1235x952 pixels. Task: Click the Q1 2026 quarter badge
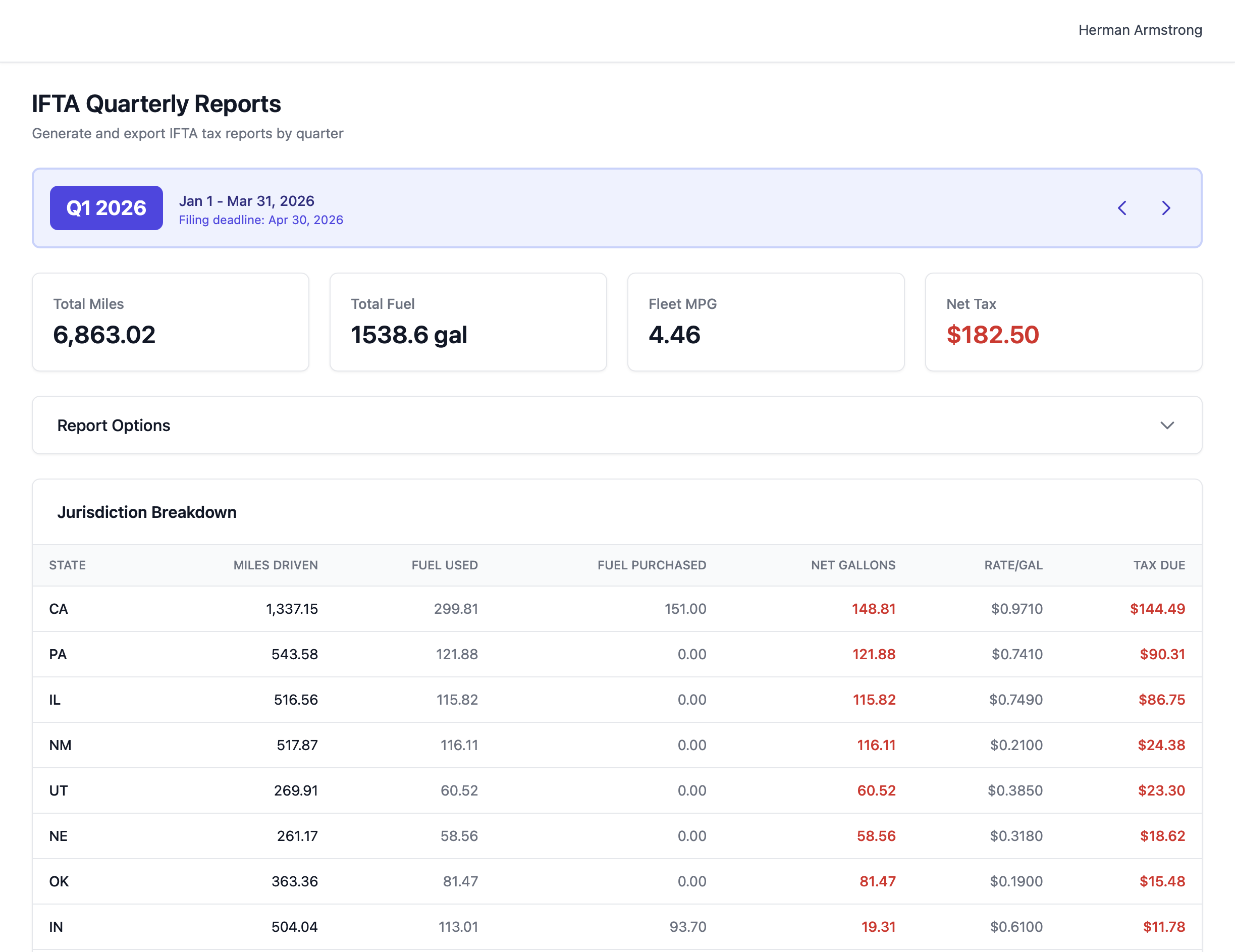tap(106, 207)
